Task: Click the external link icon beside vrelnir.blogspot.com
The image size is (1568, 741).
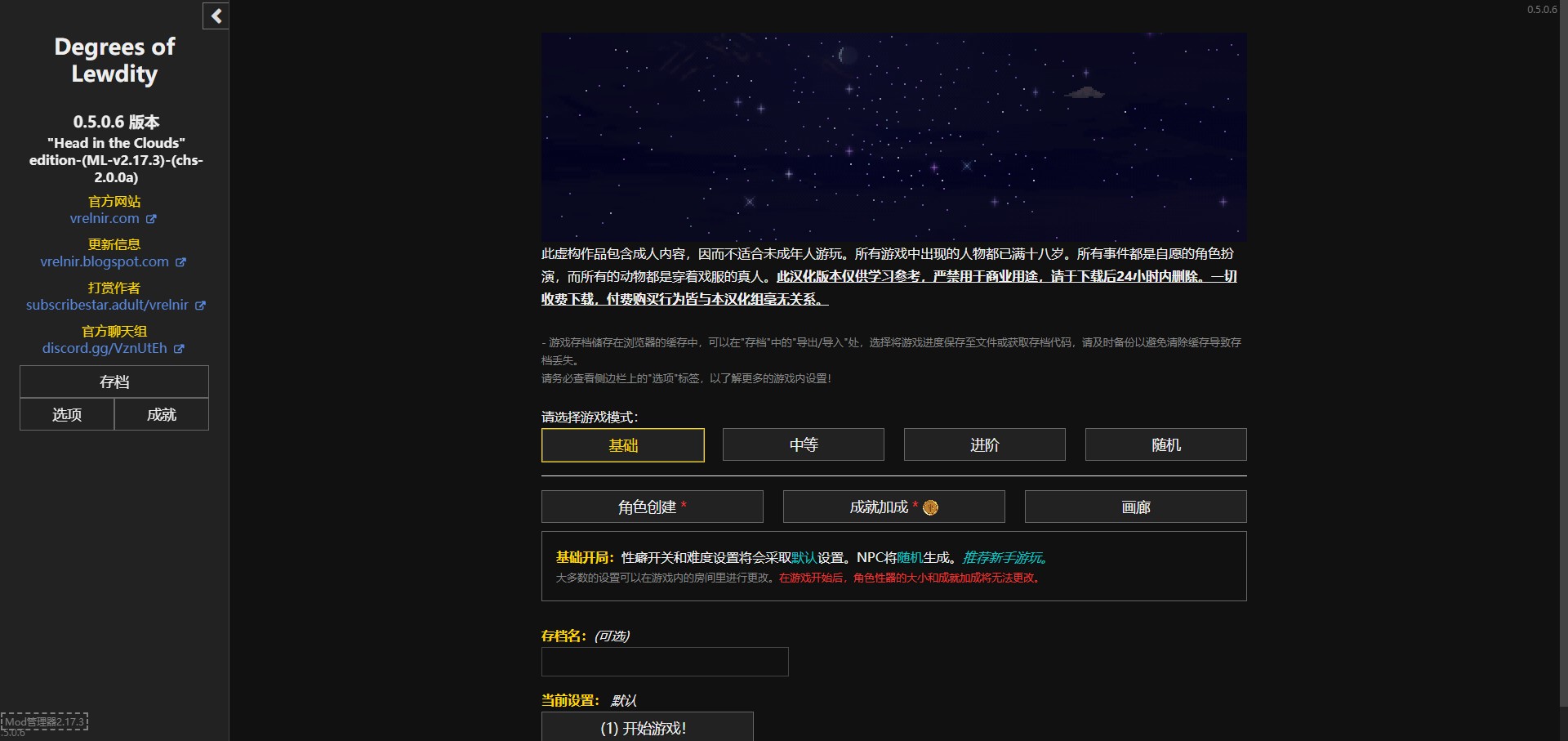Action: (180, 262)
